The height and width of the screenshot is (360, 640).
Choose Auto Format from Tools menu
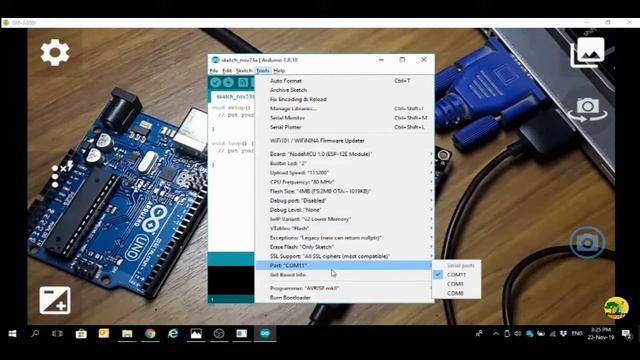pos(344,81)
